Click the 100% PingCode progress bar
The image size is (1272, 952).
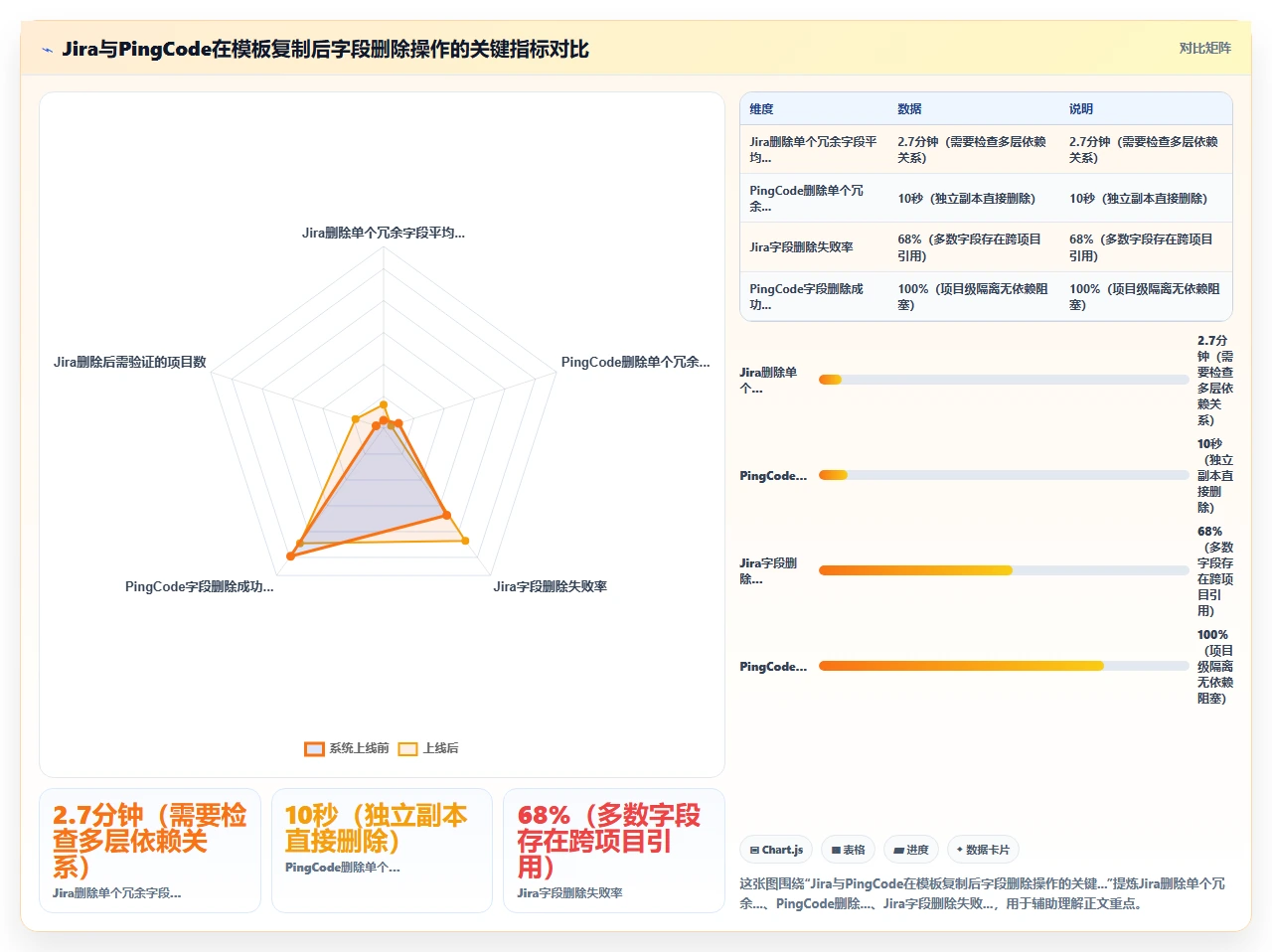click(x=1004, y=666)
